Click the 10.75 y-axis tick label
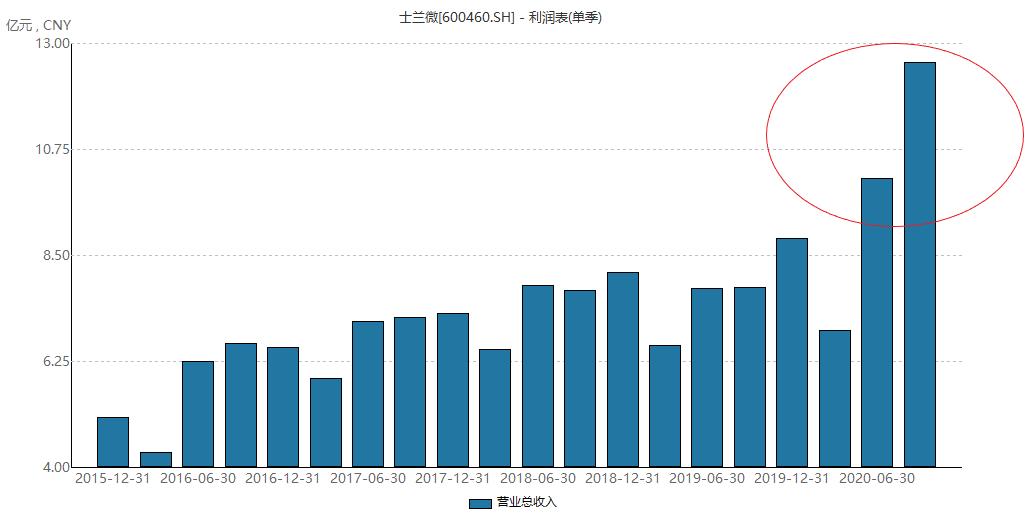Viewport: 1033px width, 523px height. pyautogui.click(x=53, y=150)
